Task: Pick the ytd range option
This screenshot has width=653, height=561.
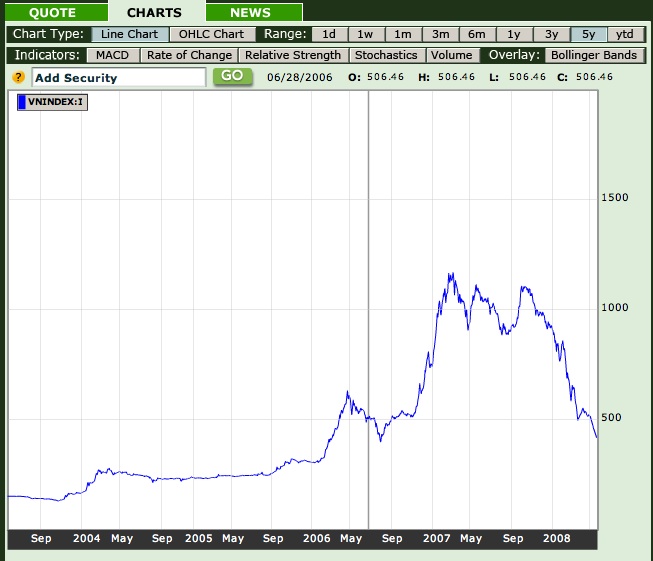Action: 625,34
